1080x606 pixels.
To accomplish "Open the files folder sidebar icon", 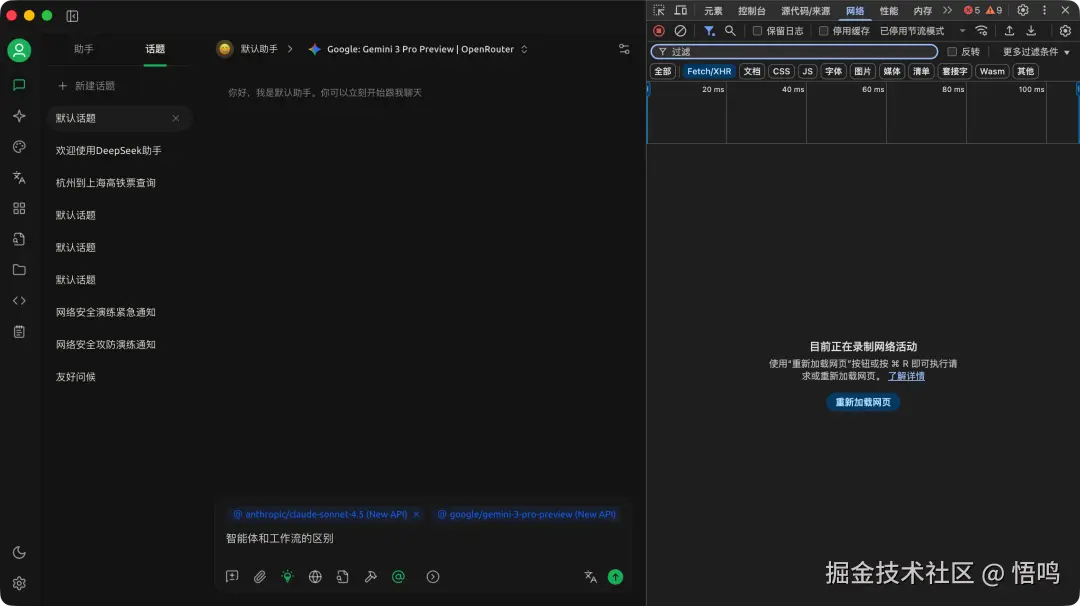I will point(19,270).
